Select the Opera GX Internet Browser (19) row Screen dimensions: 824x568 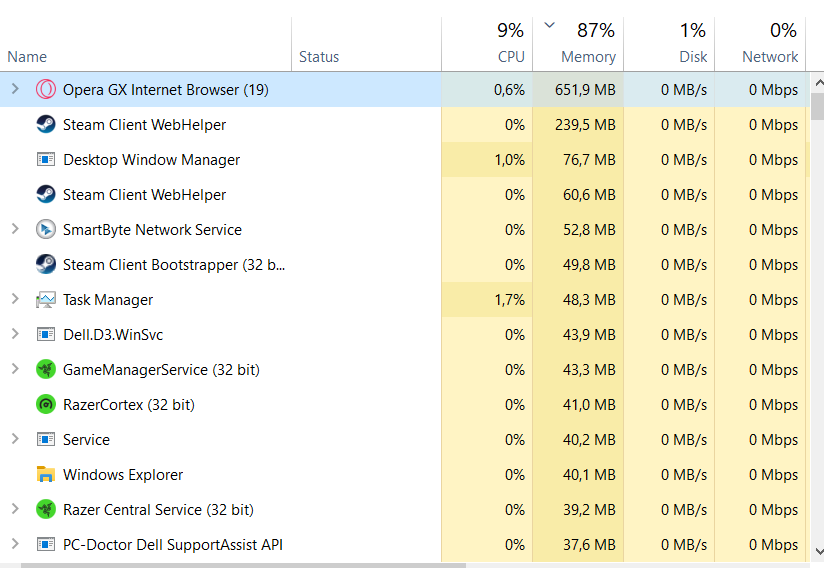pos(405,89)
